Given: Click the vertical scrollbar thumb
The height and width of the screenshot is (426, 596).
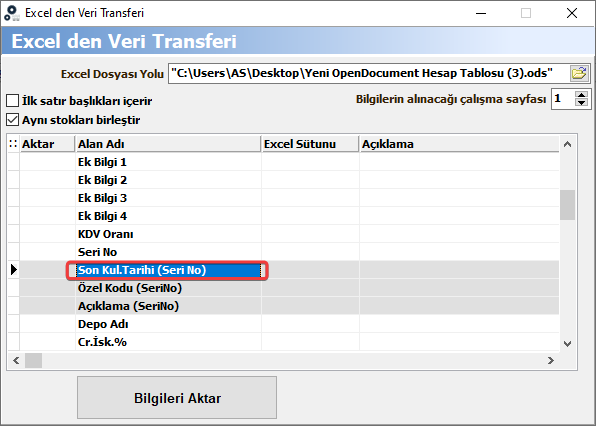Looking at the screenshot, I should click(567, 205).
